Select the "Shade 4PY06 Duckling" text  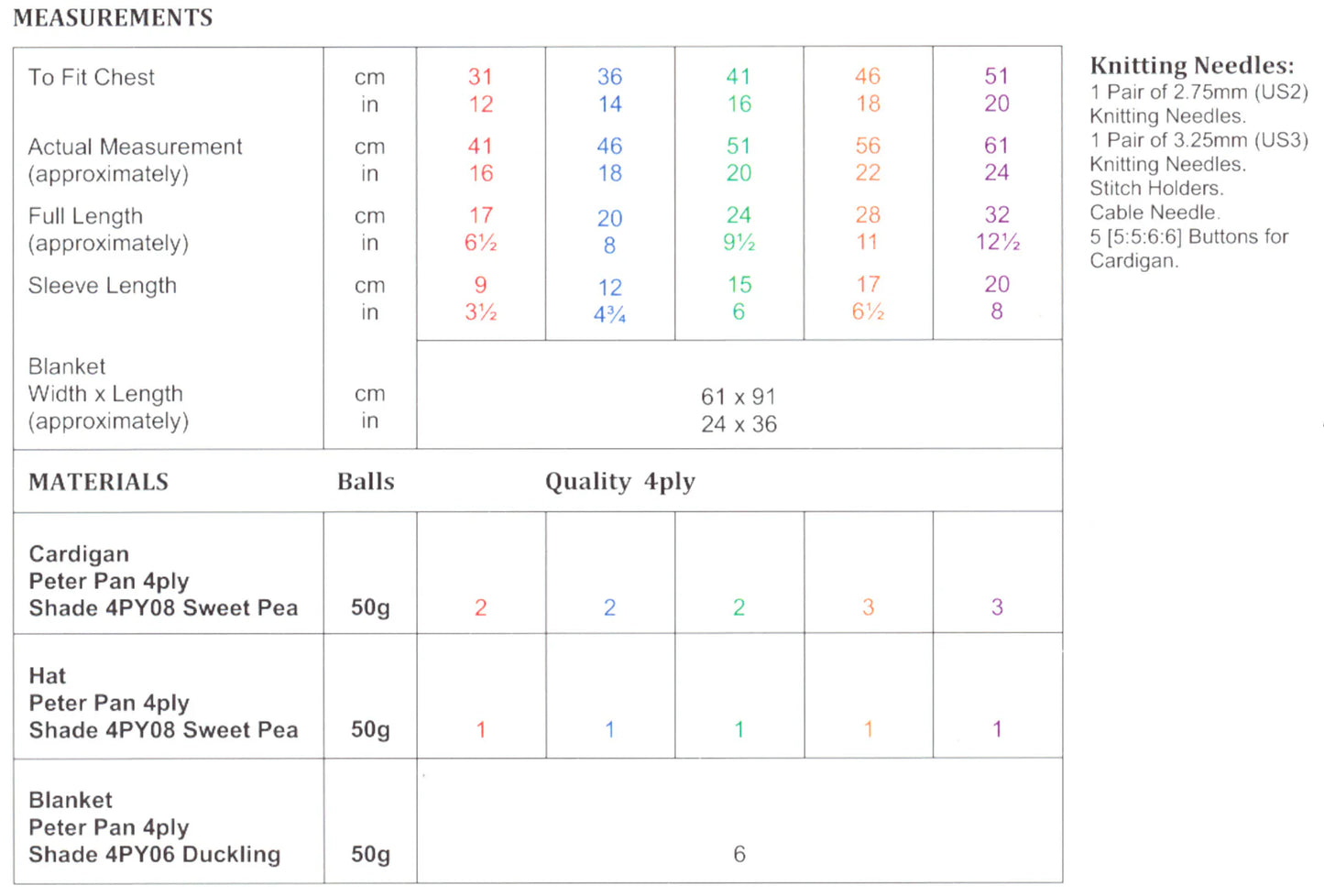coord(154,855)
